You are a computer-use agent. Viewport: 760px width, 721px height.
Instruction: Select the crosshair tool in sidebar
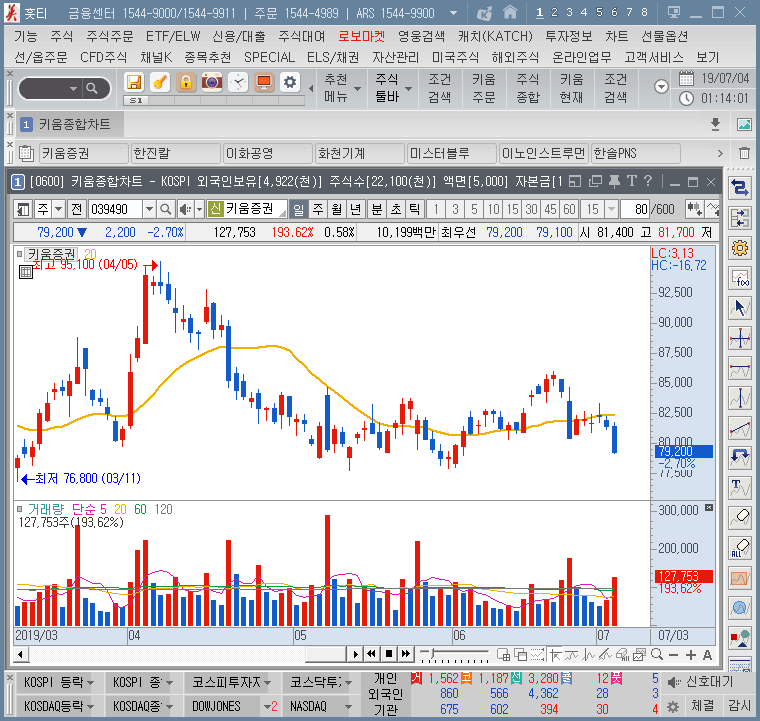coord(740,338)
